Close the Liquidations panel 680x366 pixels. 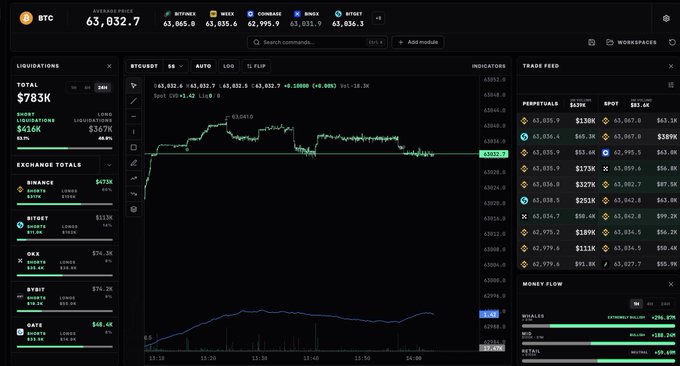[x=109, y=66]
